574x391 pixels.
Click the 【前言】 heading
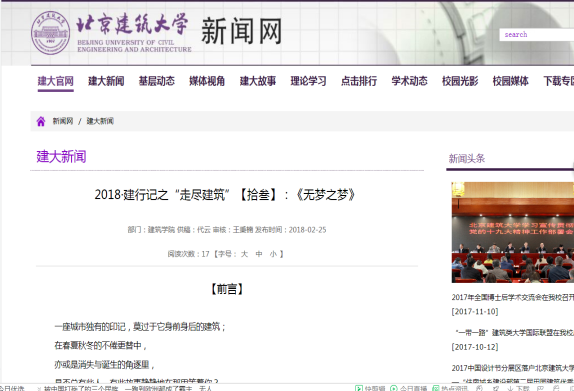[227, 289]
